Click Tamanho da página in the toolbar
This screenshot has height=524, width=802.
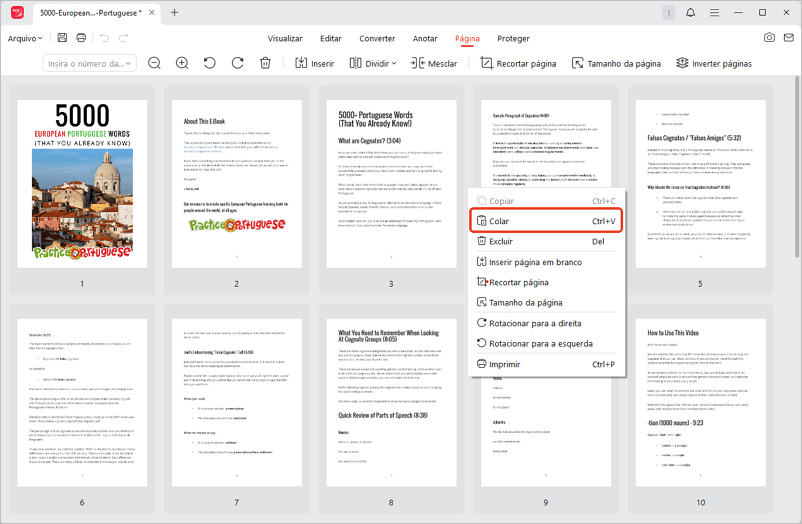(x=616, y=63)
